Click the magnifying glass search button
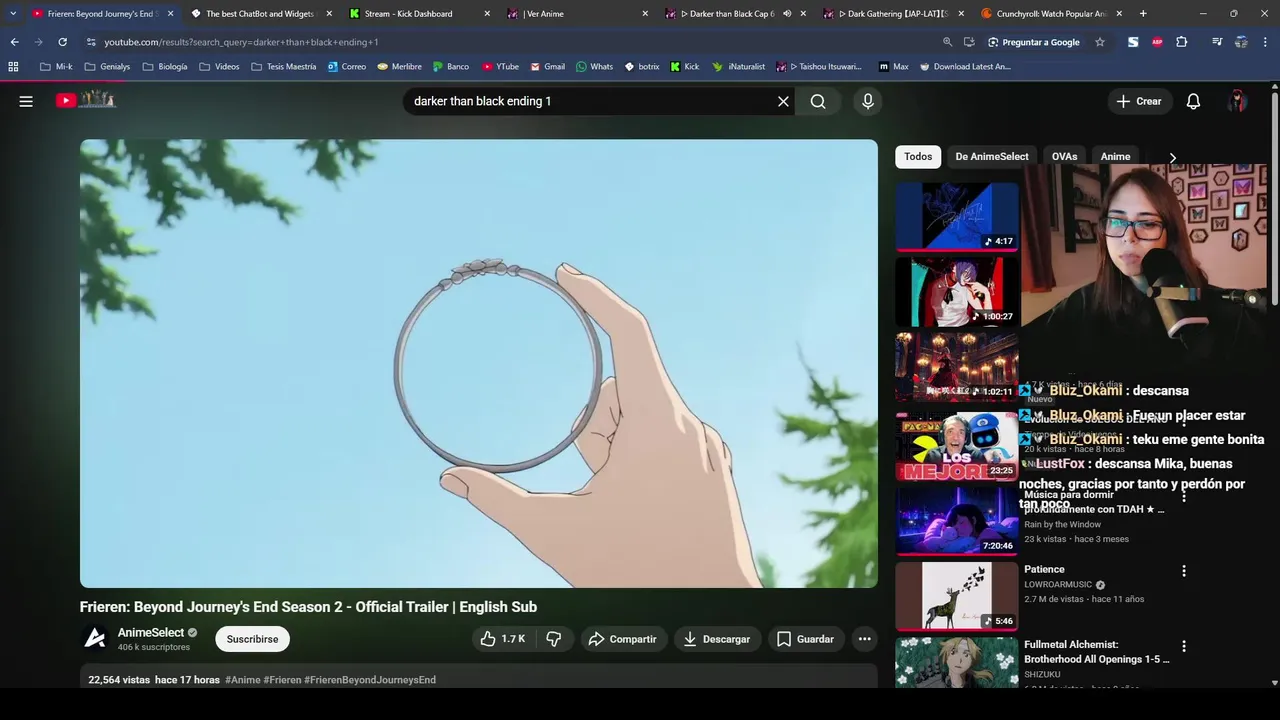The width and height of the screenshot is (1280, 720). 818,101
